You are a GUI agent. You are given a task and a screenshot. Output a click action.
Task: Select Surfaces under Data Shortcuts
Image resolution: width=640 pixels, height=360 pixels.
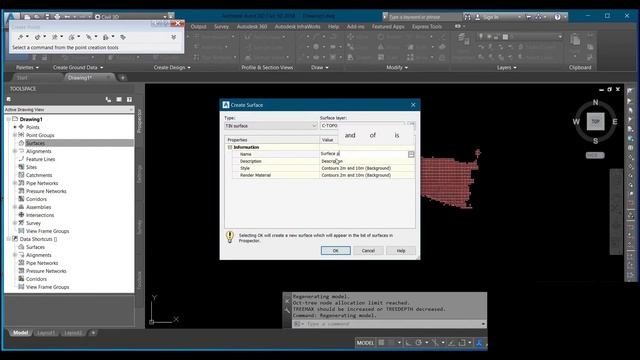click(36, 247)
